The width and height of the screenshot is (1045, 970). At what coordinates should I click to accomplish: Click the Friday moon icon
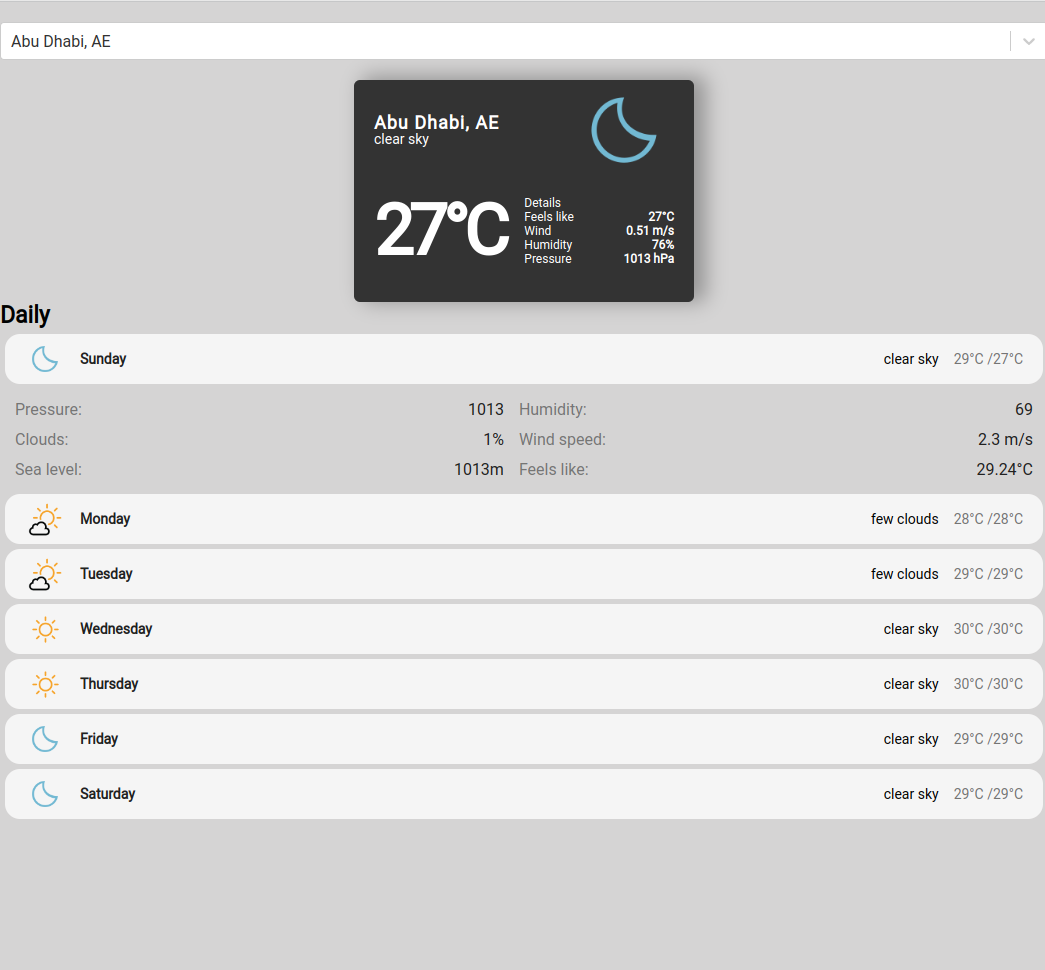(x=45, y=739)
